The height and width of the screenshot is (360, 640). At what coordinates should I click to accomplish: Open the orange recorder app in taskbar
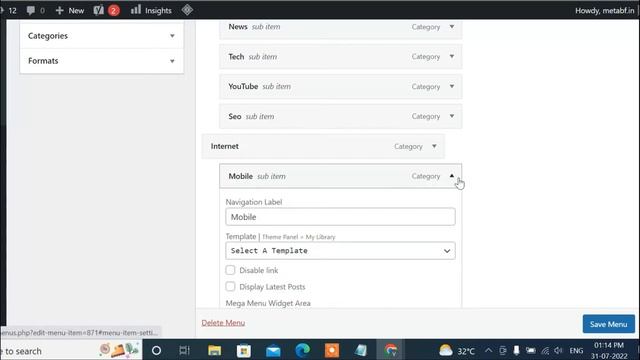[332, 350]
